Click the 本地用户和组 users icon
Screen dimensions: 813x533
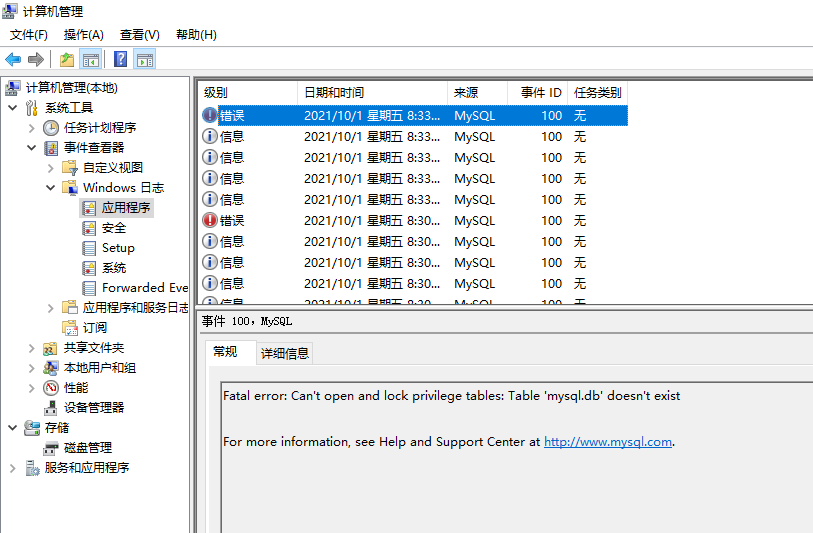pyautogui.click(x=50, y=368)
